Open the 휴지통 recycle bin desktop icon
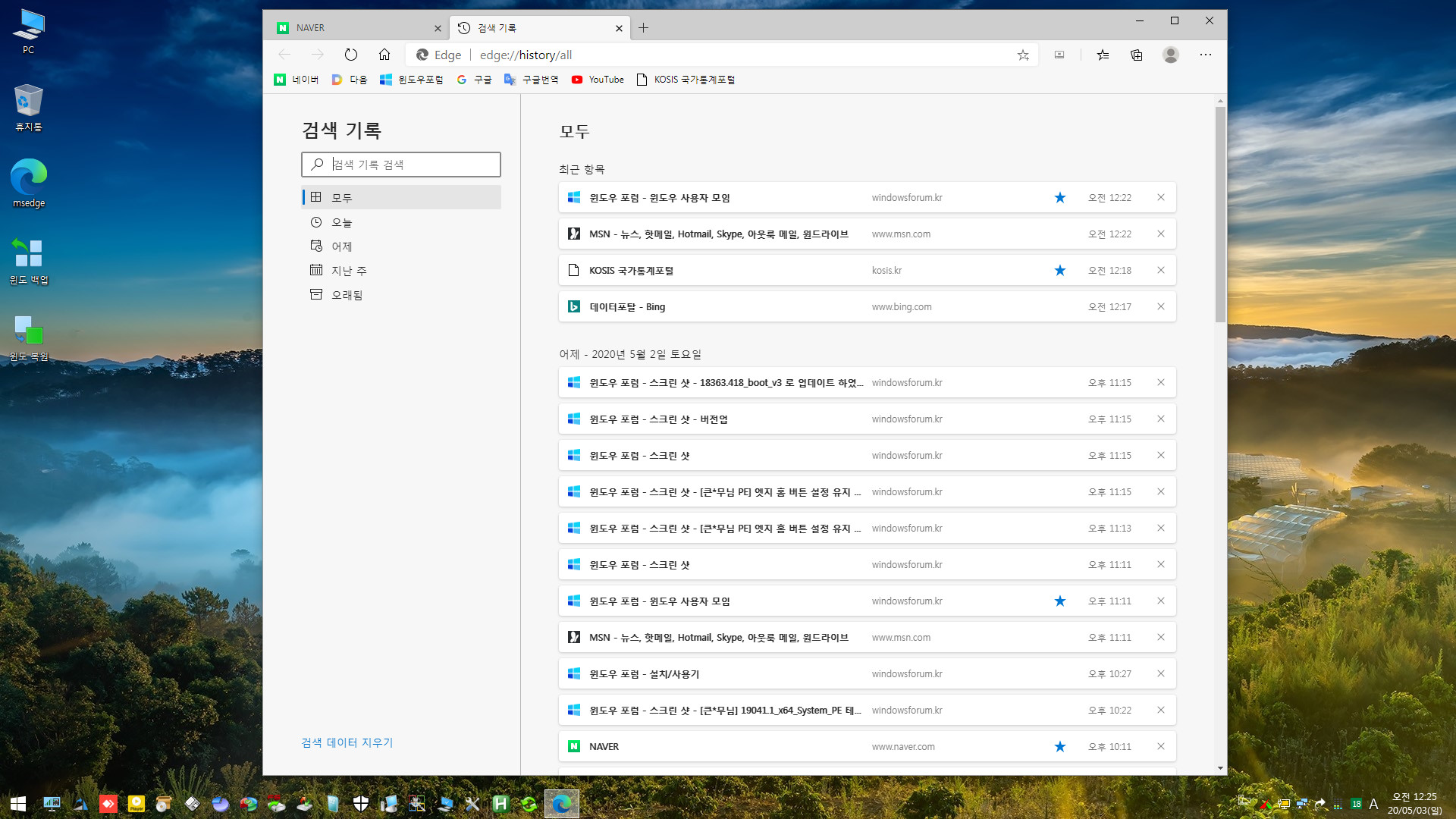The image size is (1456, 819). click(29, 108)
